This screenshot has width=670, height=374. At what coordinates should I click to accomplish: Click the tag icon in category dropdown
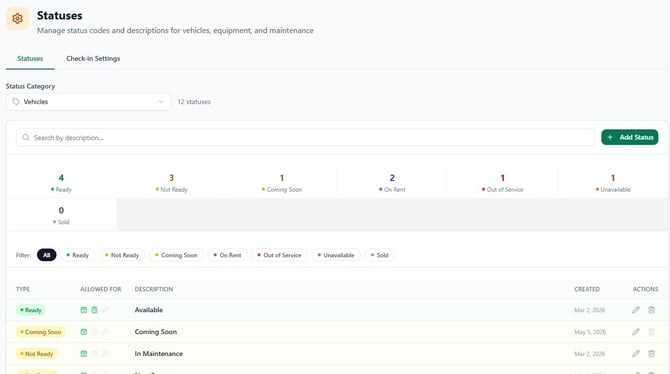16,102
